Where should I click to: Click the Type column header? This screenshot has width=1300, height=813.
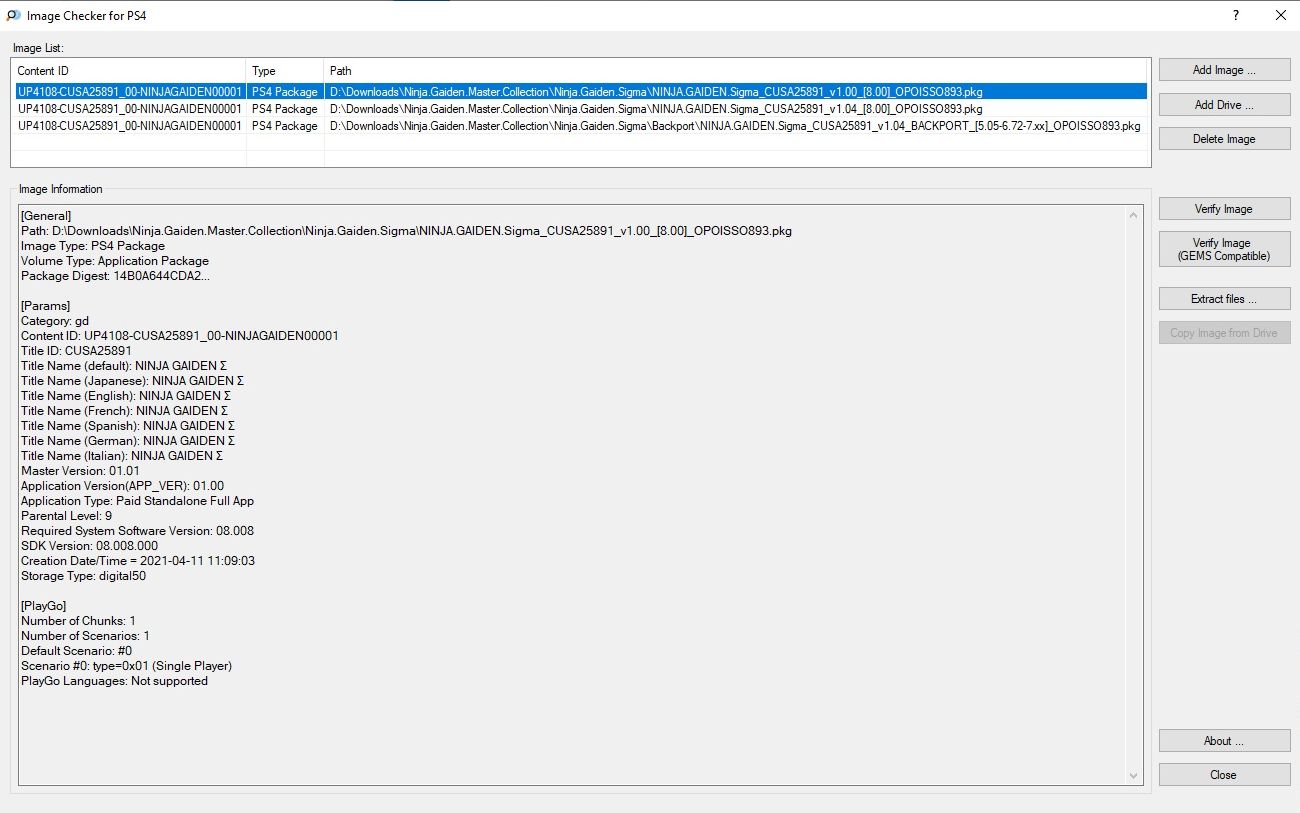click(285, 71)
